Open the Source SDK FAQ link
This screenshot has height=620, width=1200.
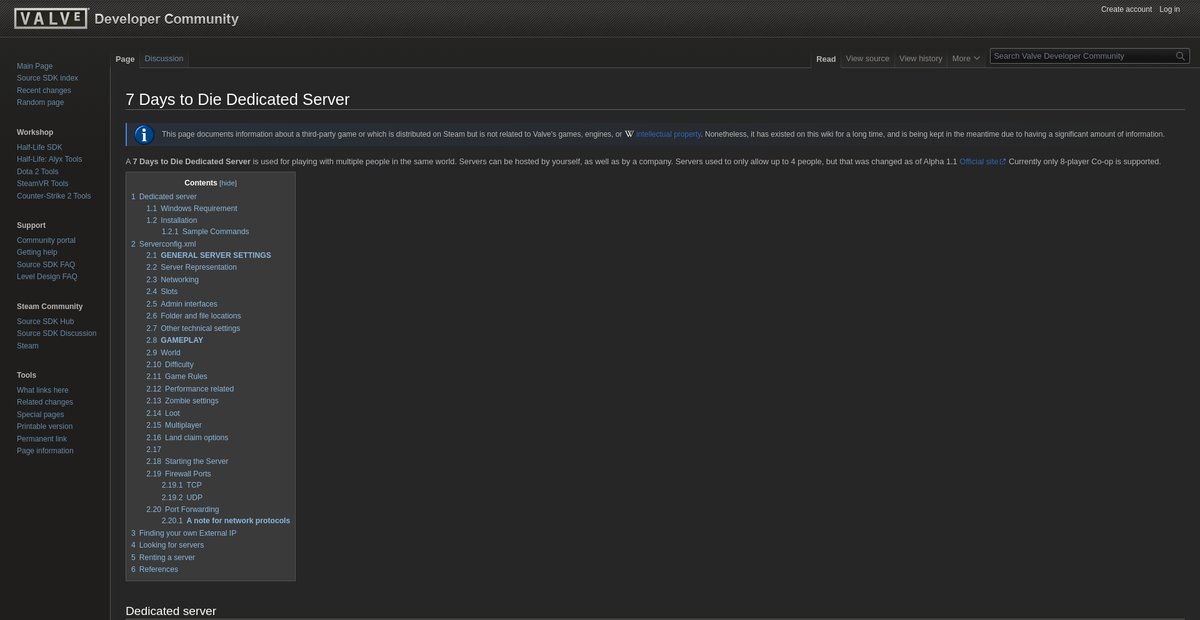coord(46,264)
